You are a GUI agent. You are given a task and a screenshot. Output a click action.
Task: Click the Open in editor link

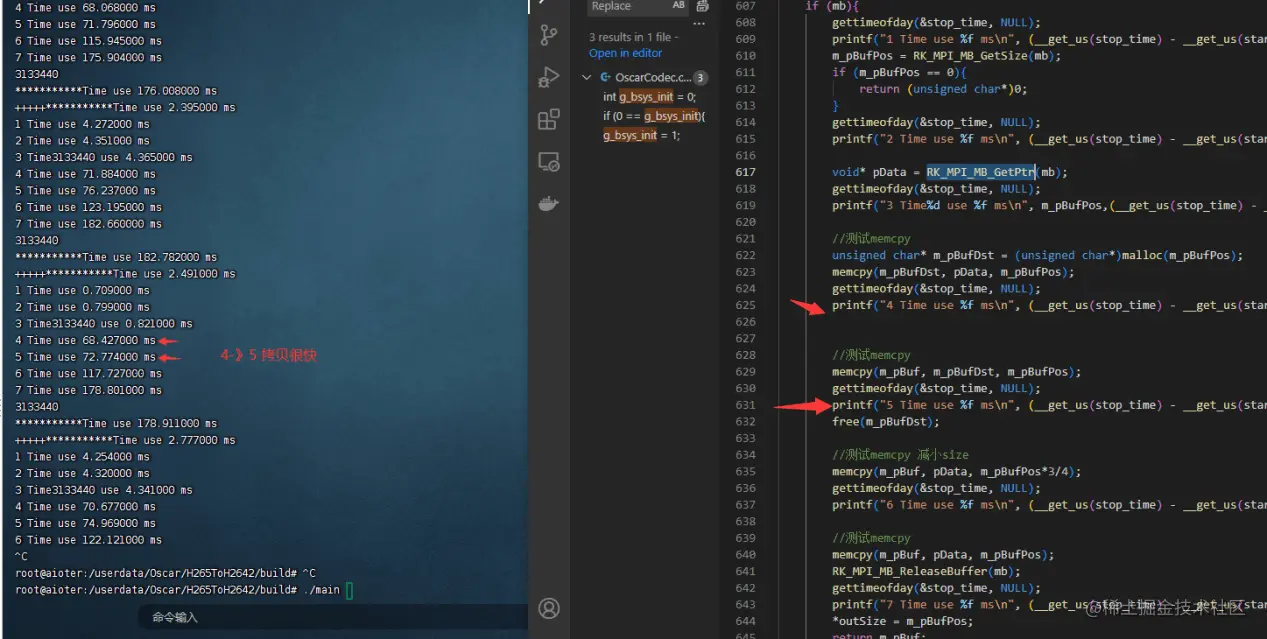pos(625,53)
